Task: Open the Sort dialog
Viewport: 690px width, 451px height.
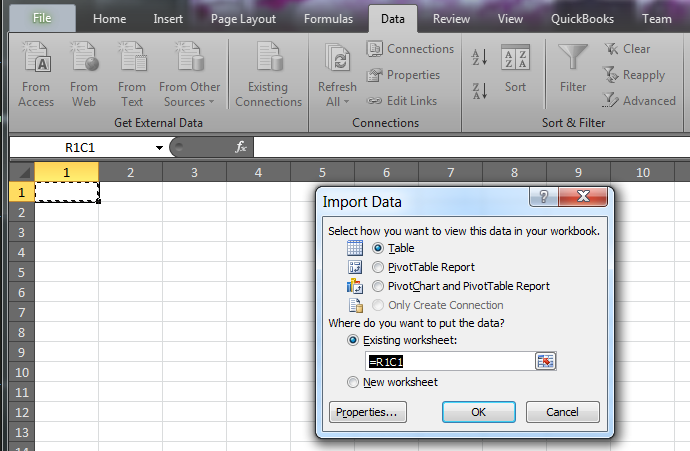Action: tap(515, 68)
